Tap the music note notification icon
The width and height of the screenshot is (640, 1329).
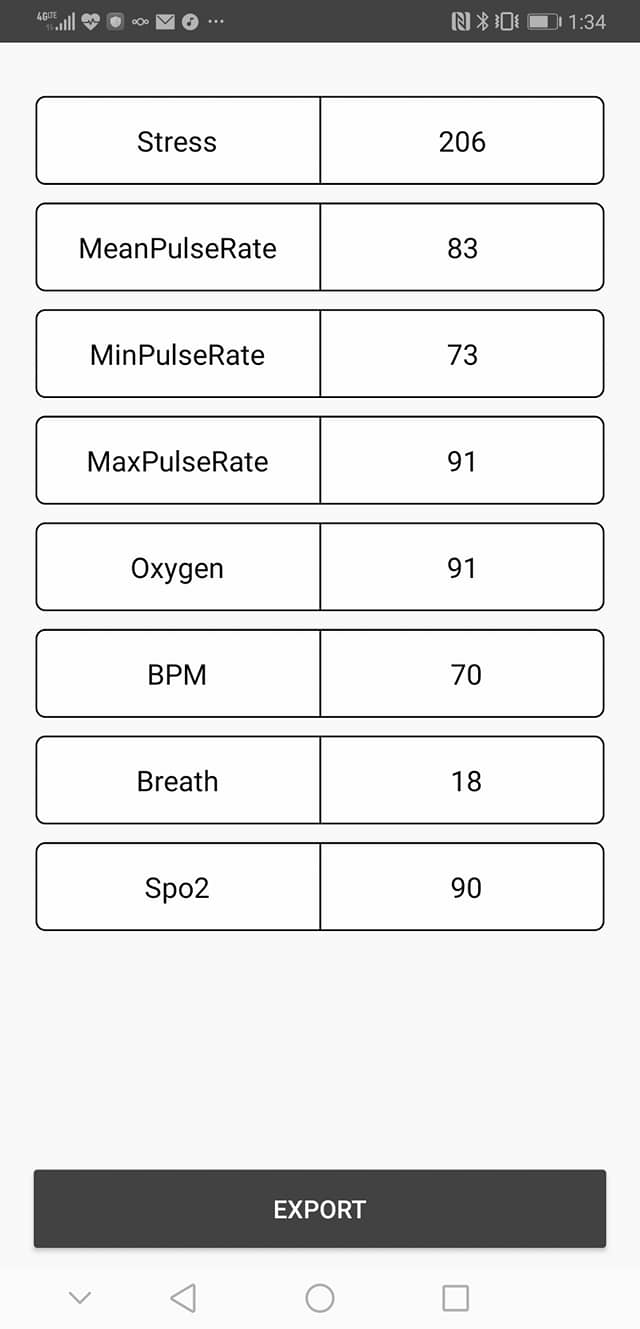pyautogui.click(x=190, y=21)
